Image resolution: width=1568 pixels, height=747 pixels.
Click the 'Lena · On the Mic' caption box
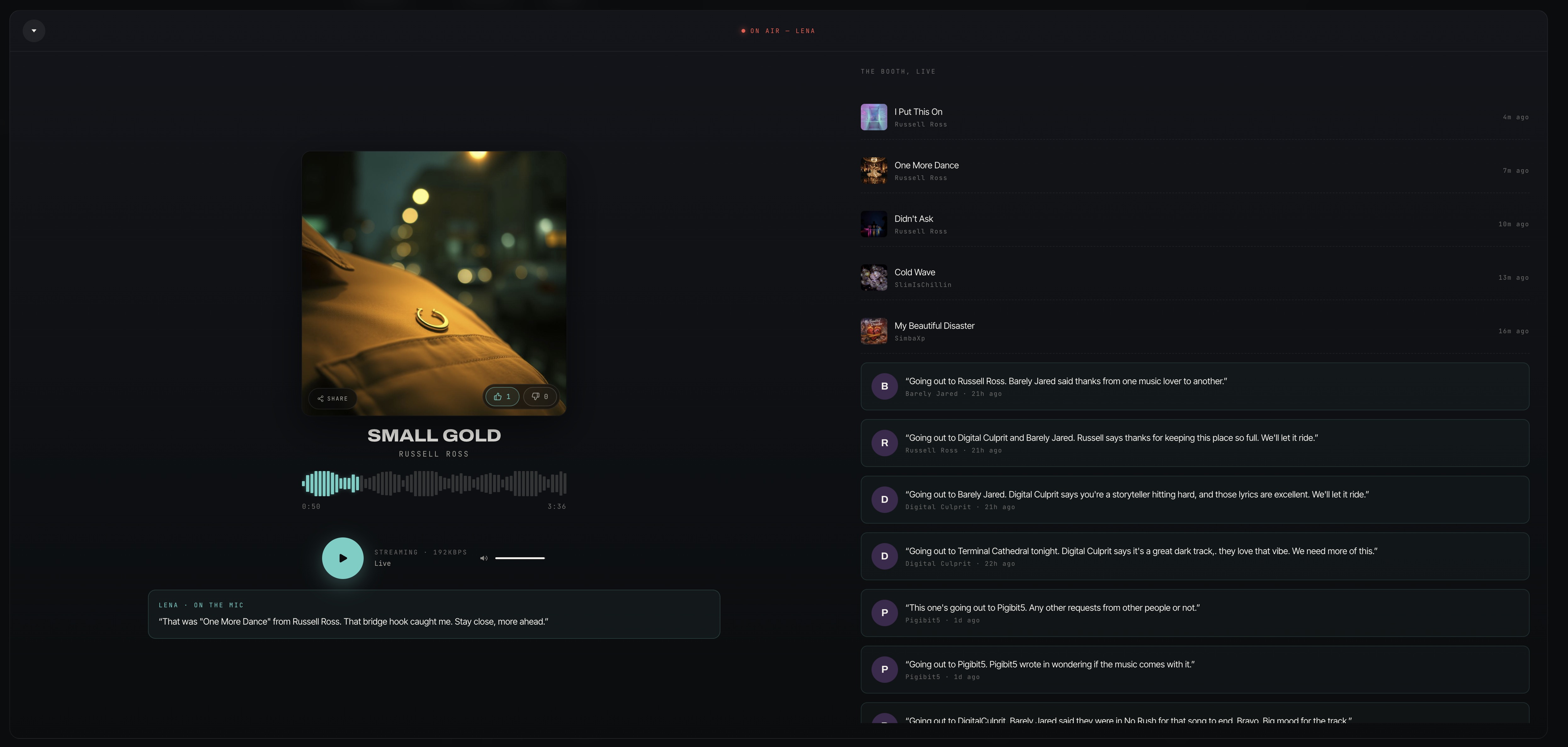click(x=434, y=614)
